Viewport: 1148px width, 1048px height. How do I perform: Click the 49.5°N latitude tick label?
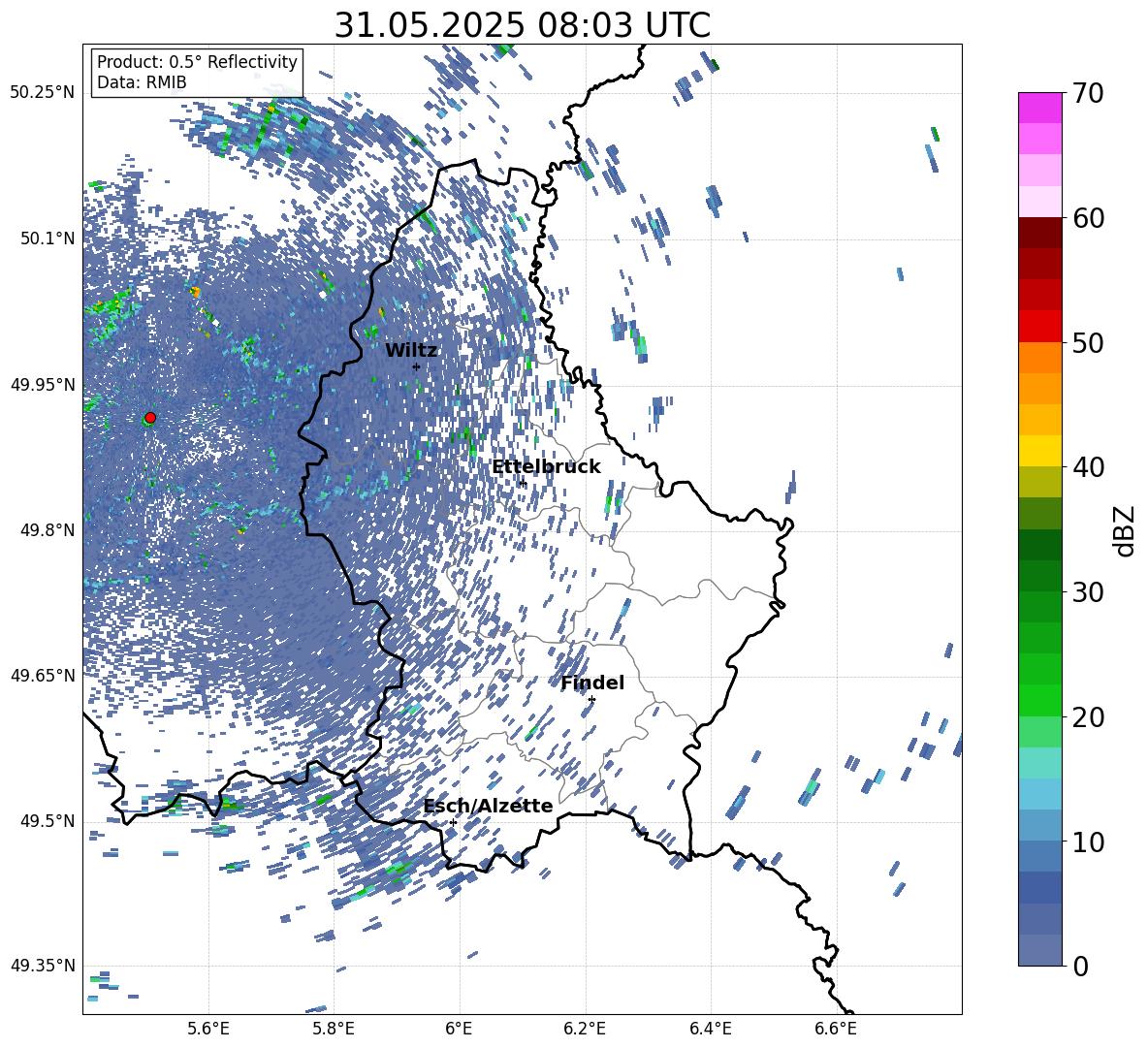point(47,821)
